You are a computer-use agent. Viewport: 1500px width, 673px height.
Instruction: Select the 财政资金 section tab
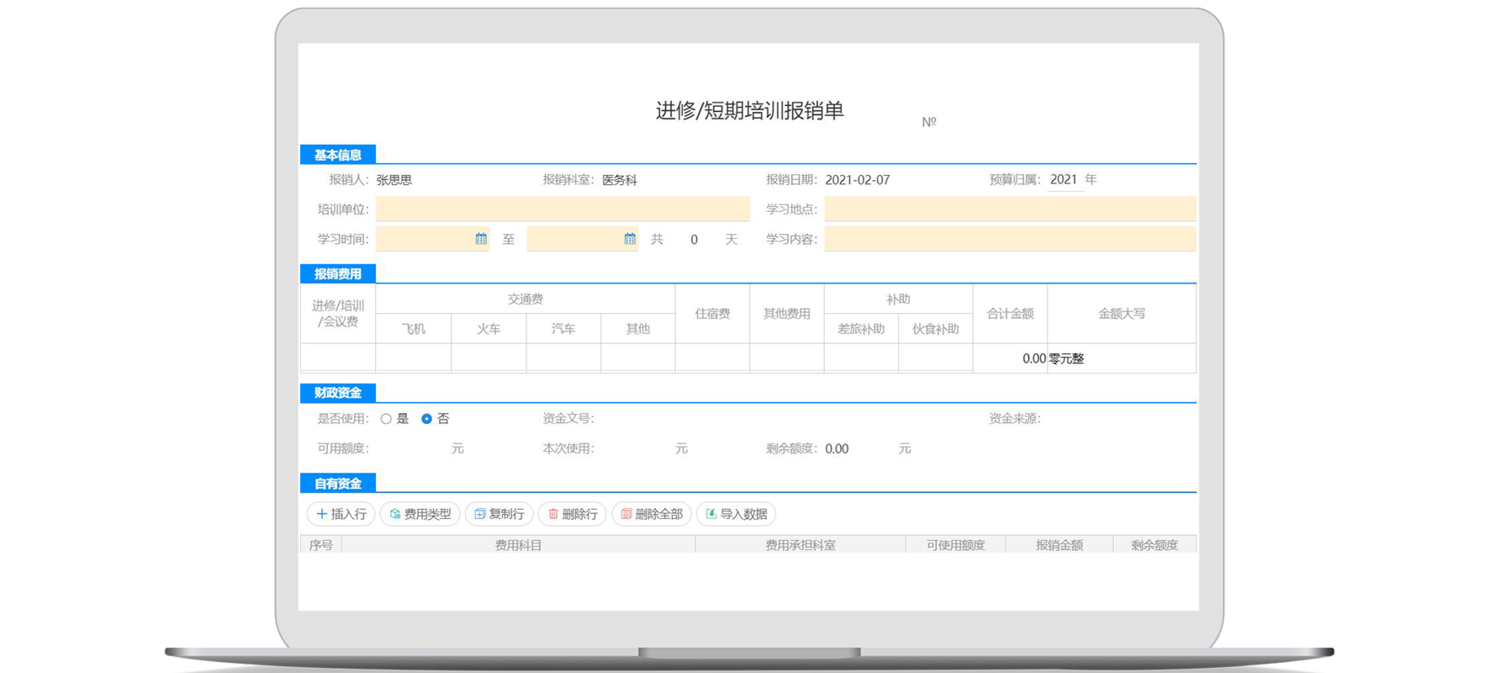pyautogui.click(x=338, y=393)
